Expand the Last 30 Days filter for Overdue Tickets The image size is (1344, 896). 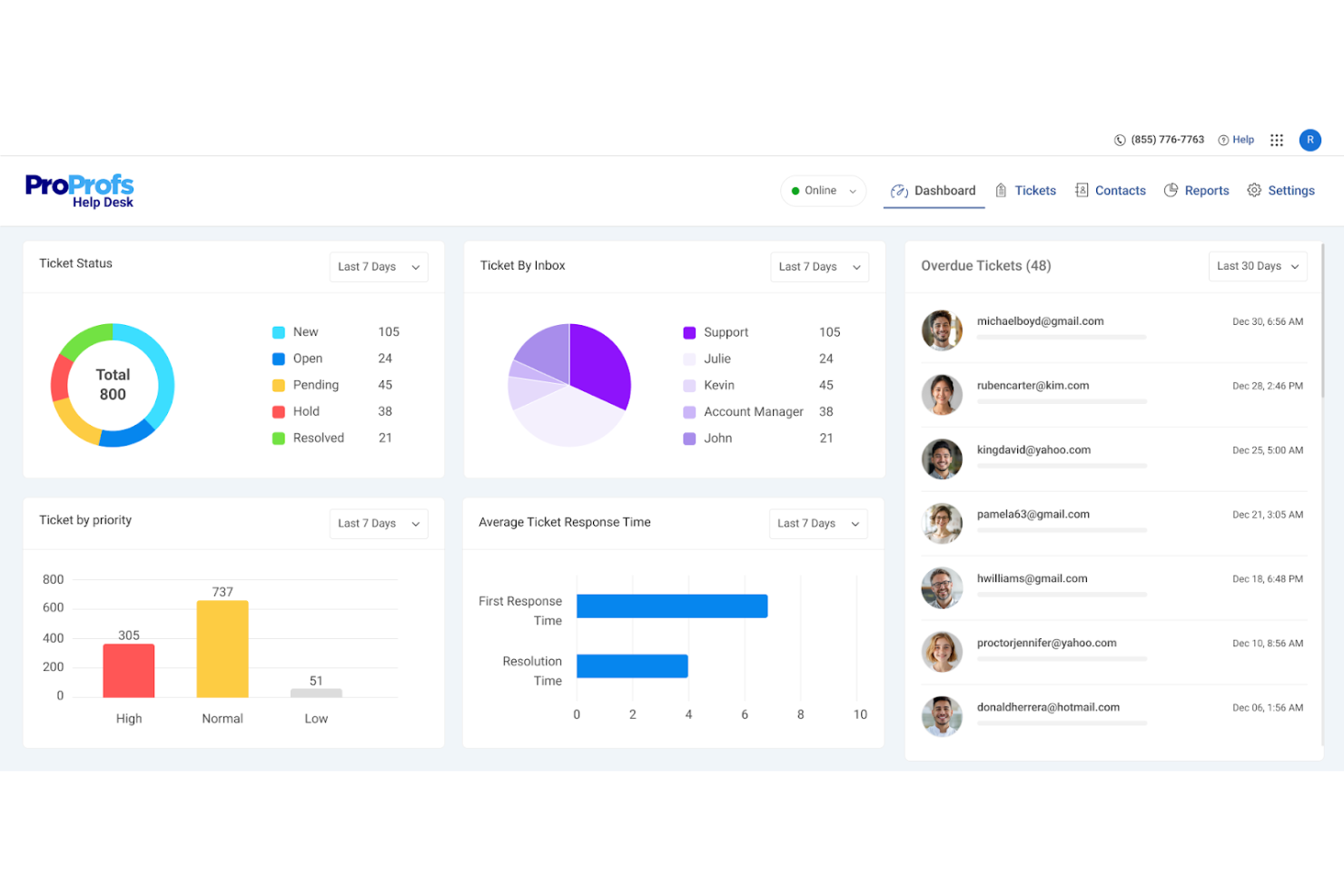(1257, 266)
